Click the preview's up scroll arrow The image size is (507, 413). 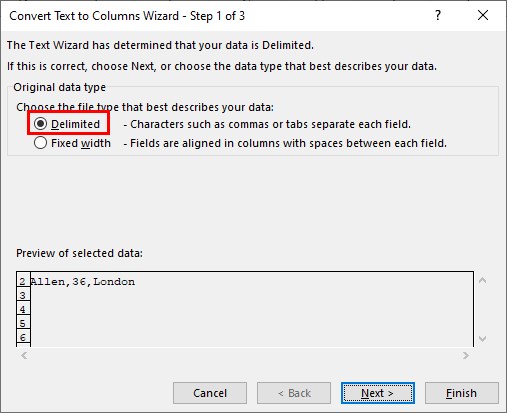click(482, 280)
